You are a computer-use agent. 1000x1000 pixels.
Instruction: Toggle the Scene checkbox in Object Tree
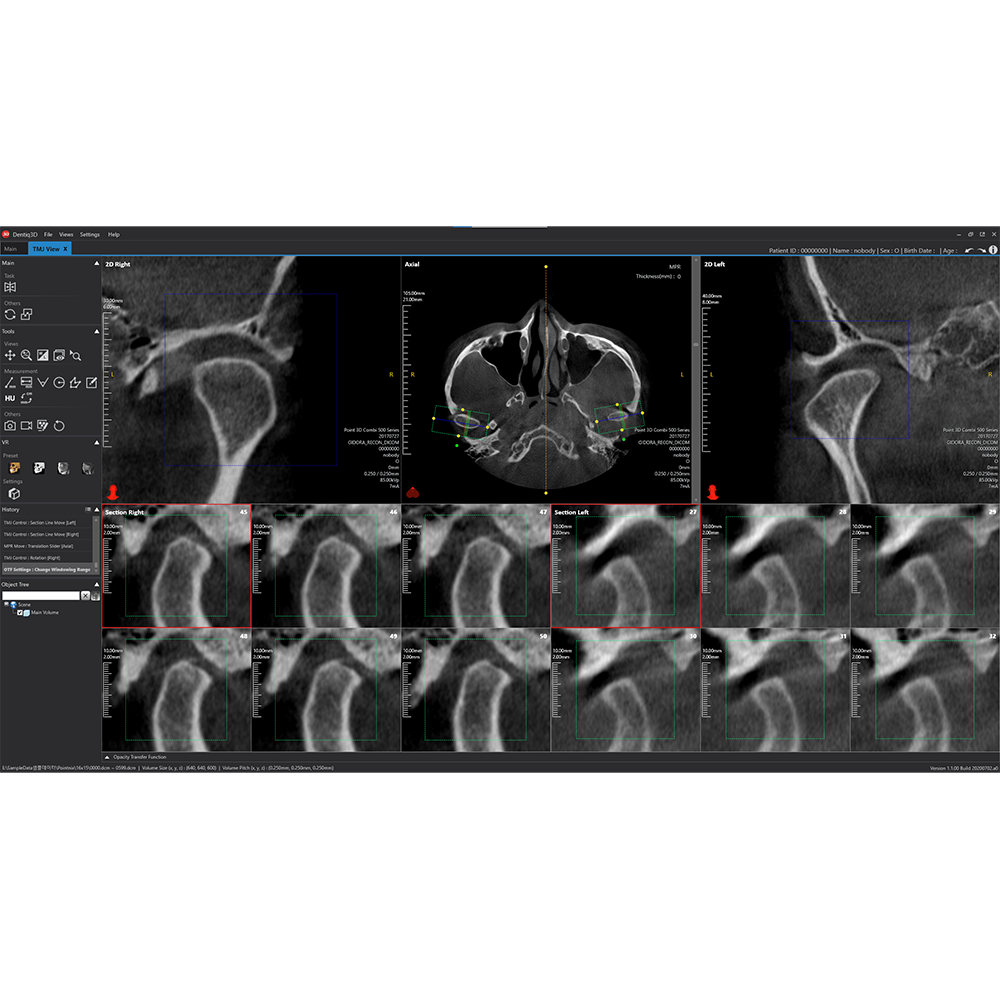point(6,605)
